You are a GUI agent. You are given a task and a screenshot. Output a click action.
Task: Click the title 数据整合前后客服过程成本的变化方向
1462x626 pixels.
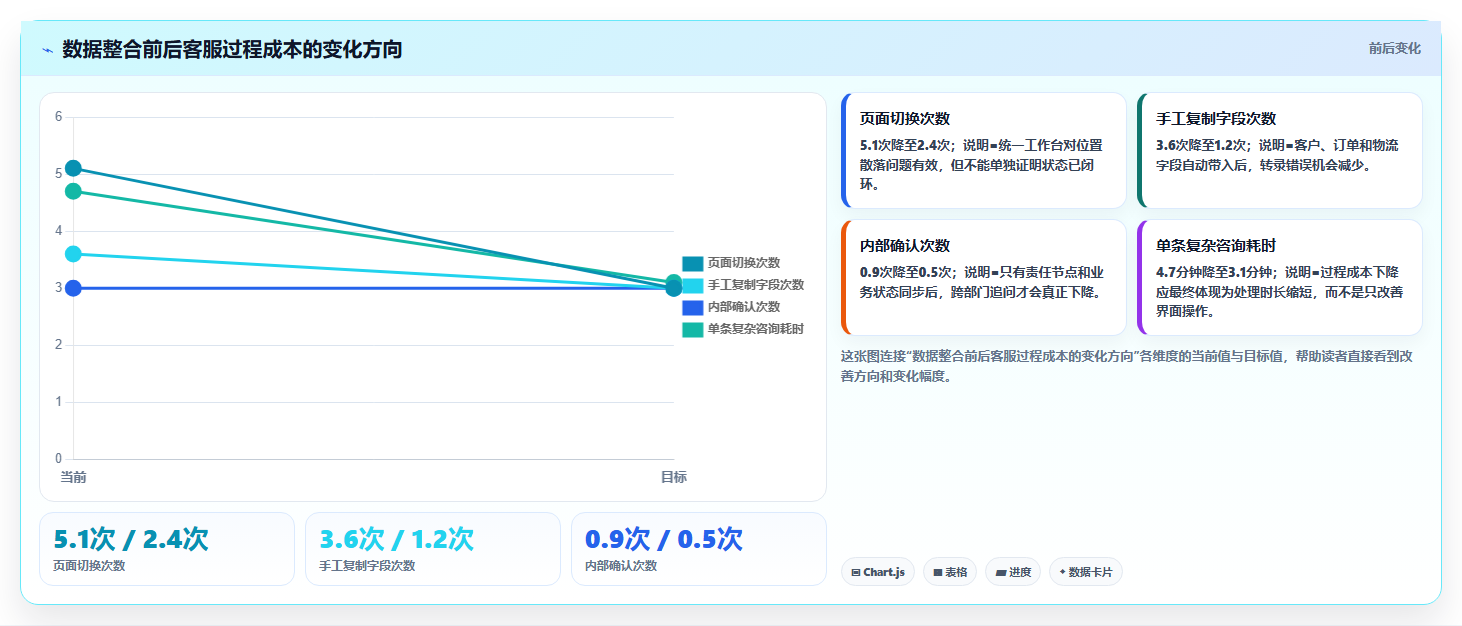[232, 49]
